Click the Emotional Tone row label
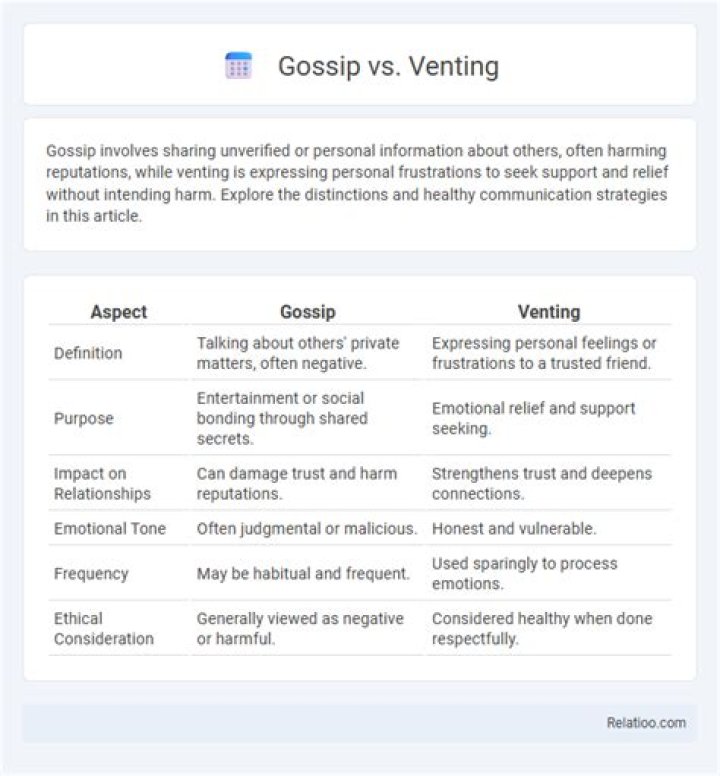720x776 pixels. tap(110, 529)
